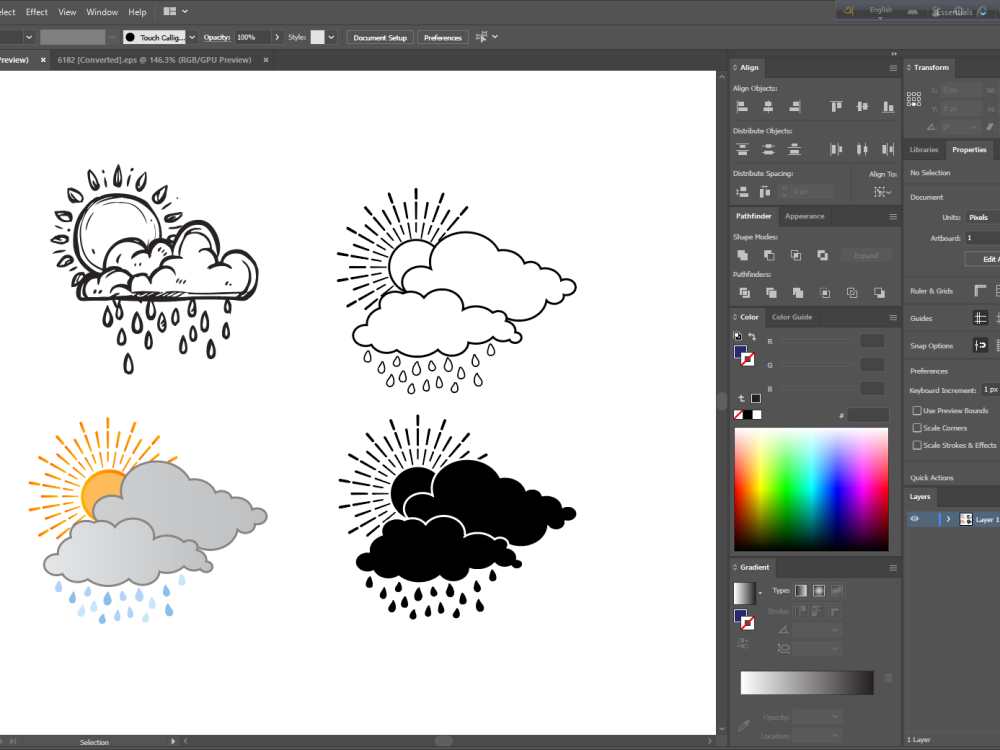Open Align panel menu

893,68
